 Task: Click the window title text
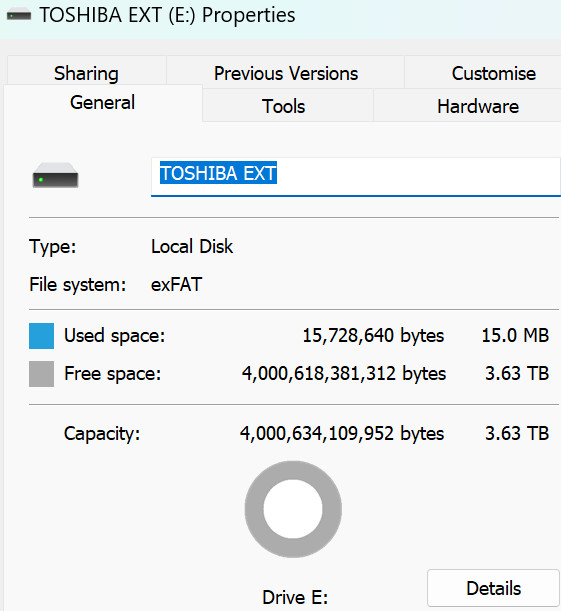point(167,16)
